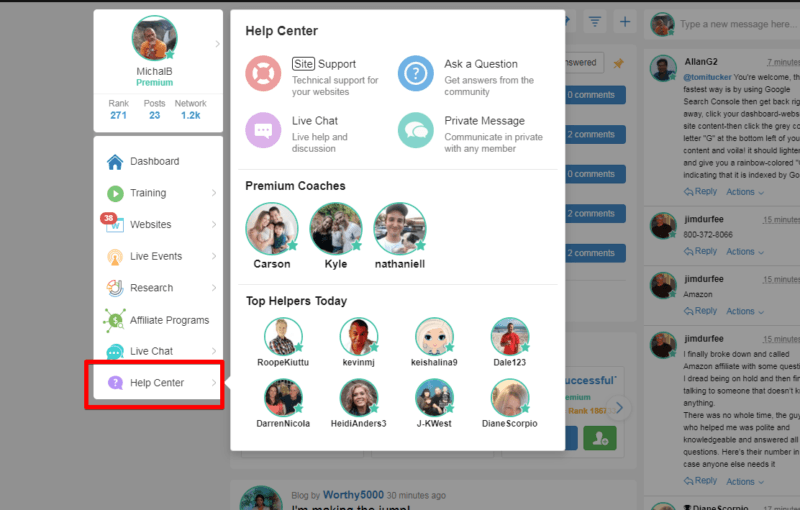The width and height of the screenshot is (800, 510).
Task: View Premium Coach Kyle's profile picture
Action: click(336, 228)
